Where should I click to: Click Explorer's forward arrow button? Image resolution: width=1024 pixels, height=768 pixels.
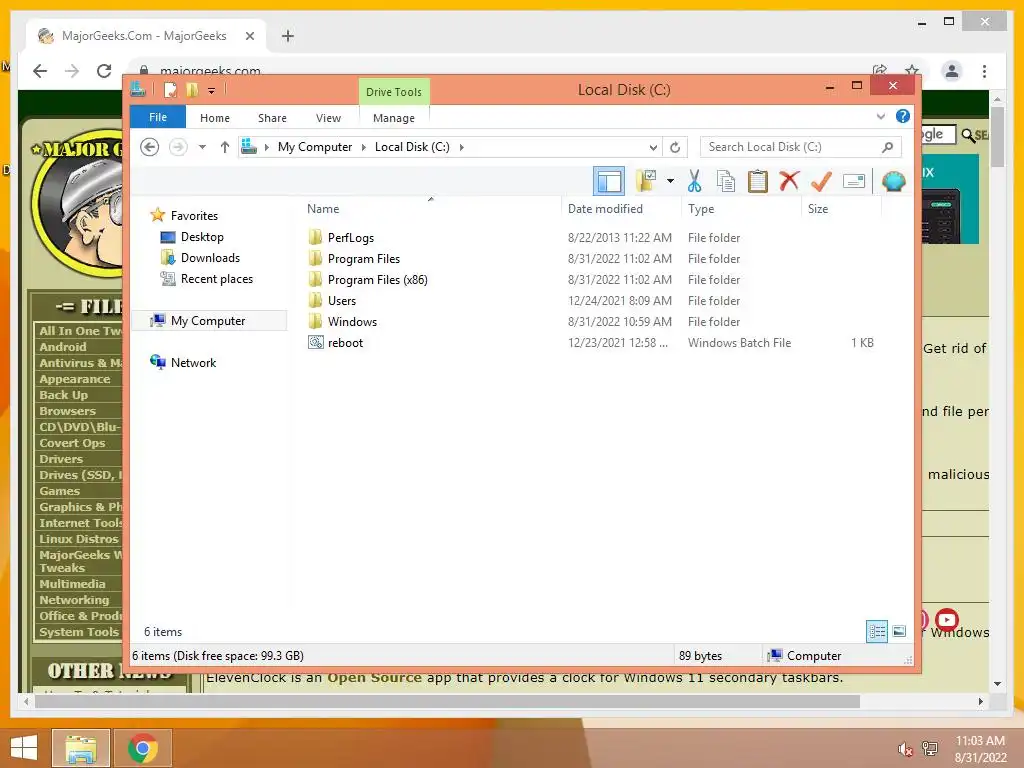click(178, 147)
